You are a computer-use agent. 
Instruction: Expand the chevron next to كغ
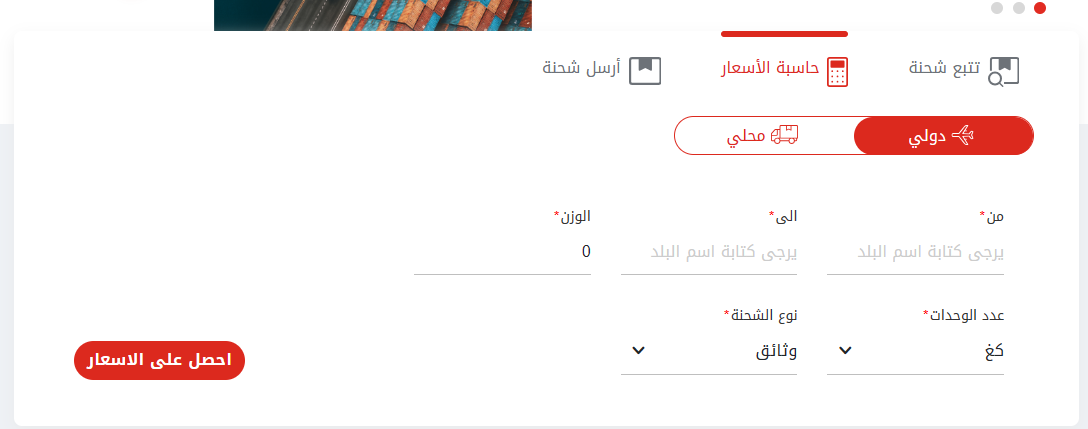point(844,351)
